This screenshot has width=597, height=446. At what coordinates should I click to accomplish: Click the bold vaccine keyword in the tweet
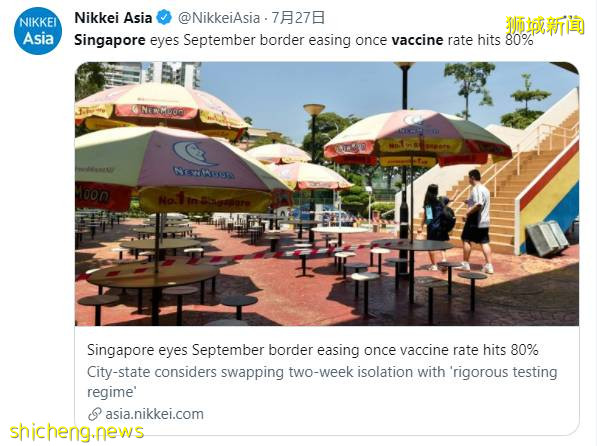tap(417, 40)
